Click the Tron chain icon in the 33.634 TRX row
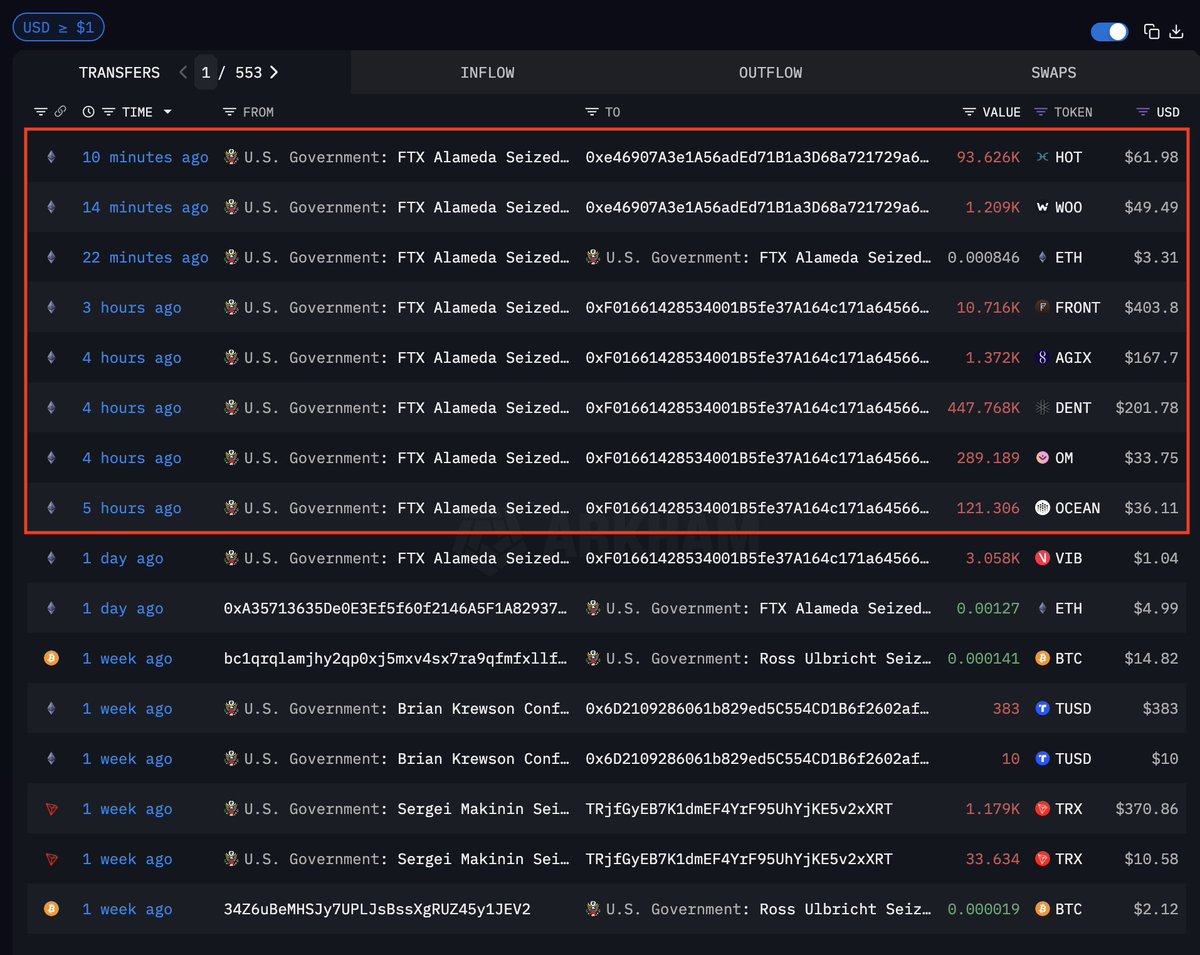Image resolution: width=1200 pixels, height=955 pixels. point(51,858)
